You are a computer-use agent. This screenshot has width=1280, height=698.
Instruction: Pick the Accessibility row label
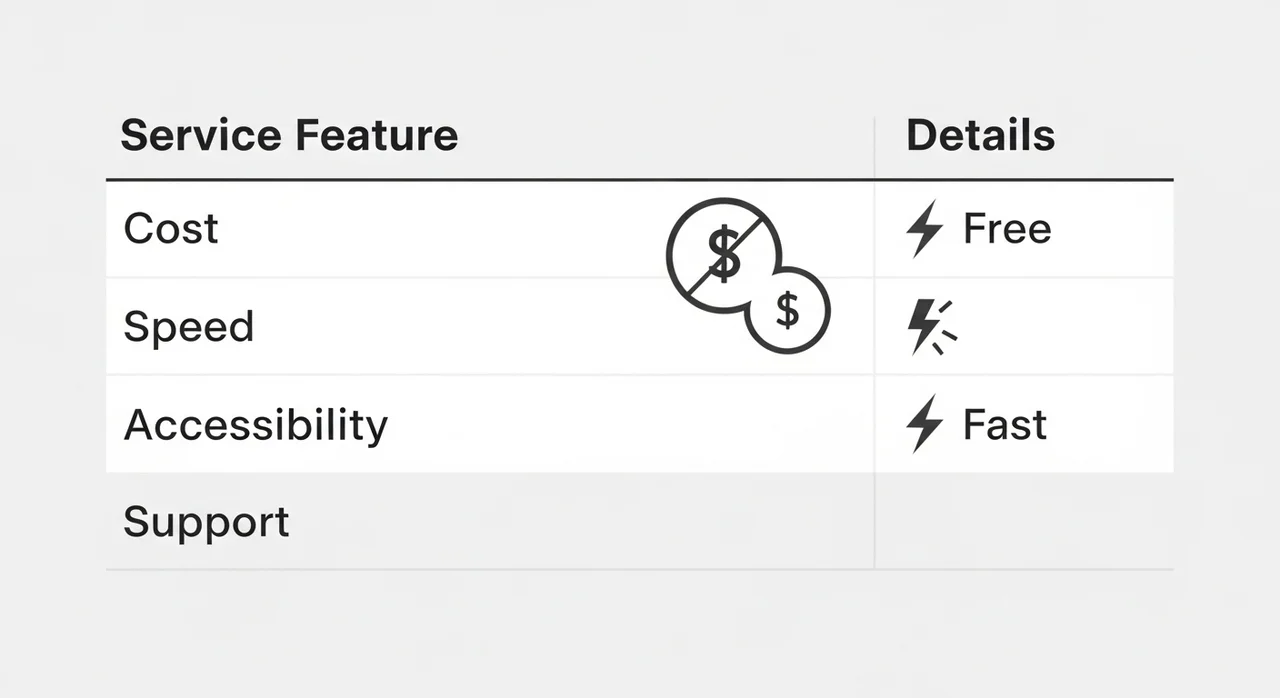[256, 425]
